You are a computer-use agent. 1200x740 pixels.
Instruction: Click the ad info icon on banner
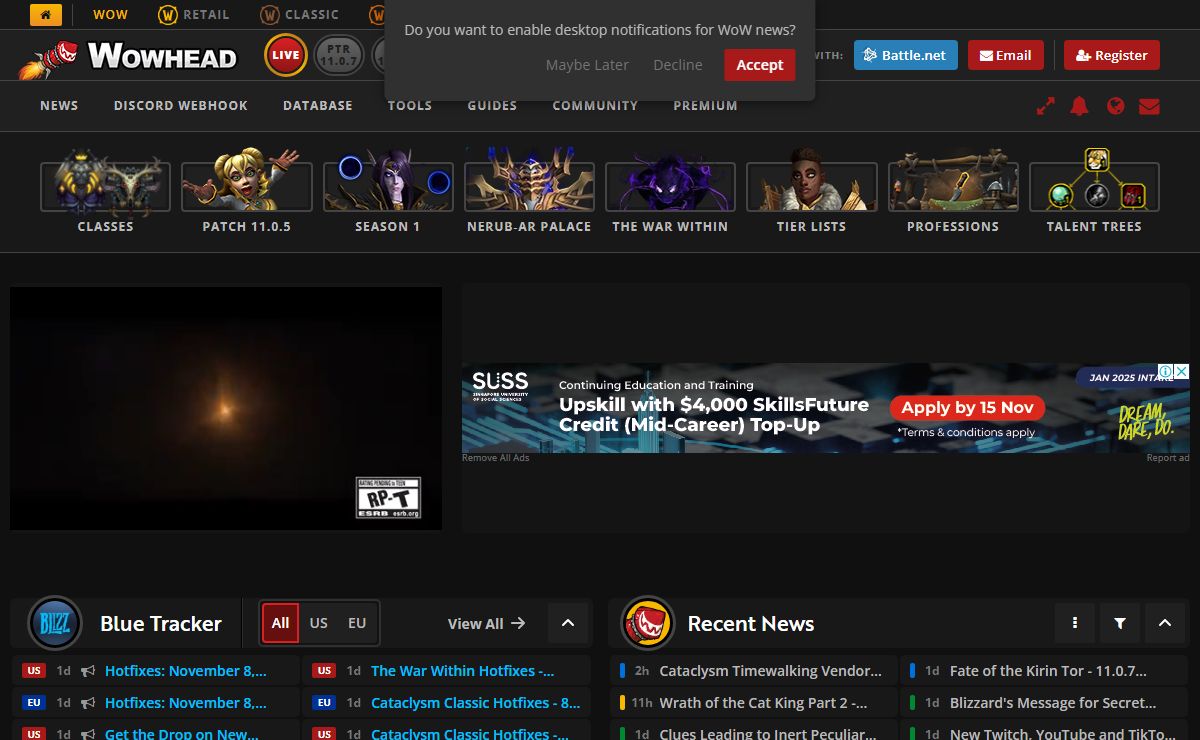[1165, 372]
